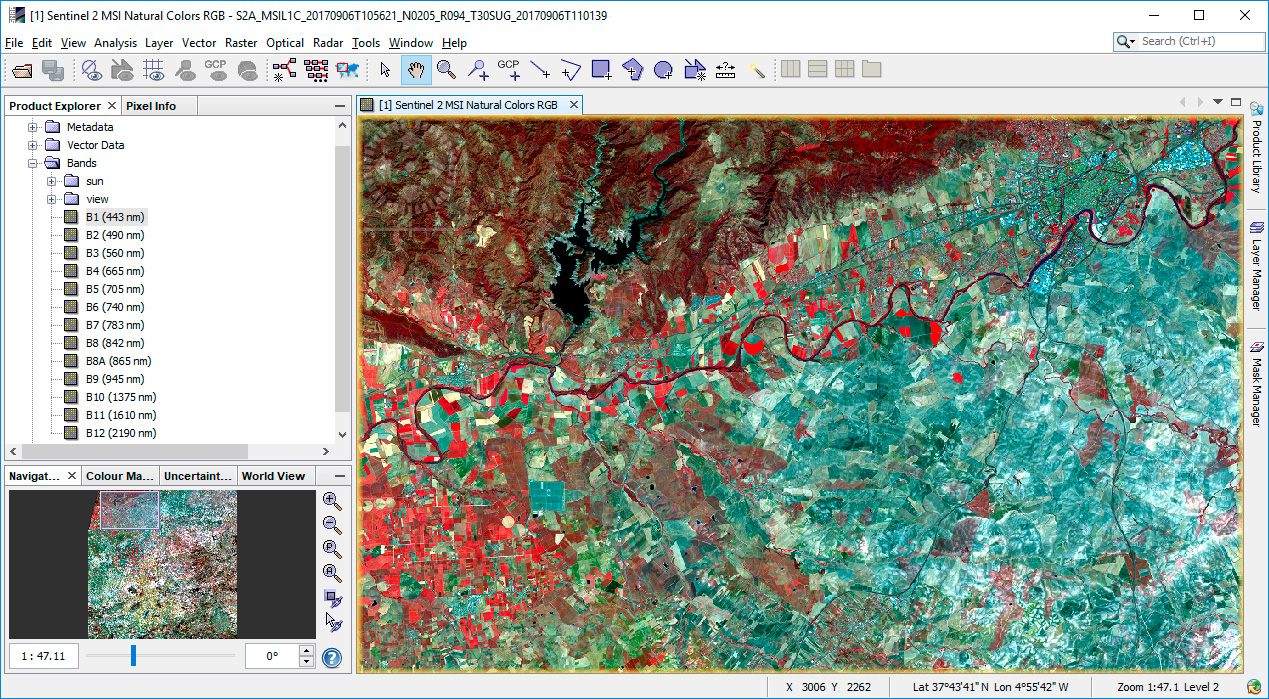Screen dimensions: 1269x699
Task: Open the Raster menu
Action: tap(241, 43)
